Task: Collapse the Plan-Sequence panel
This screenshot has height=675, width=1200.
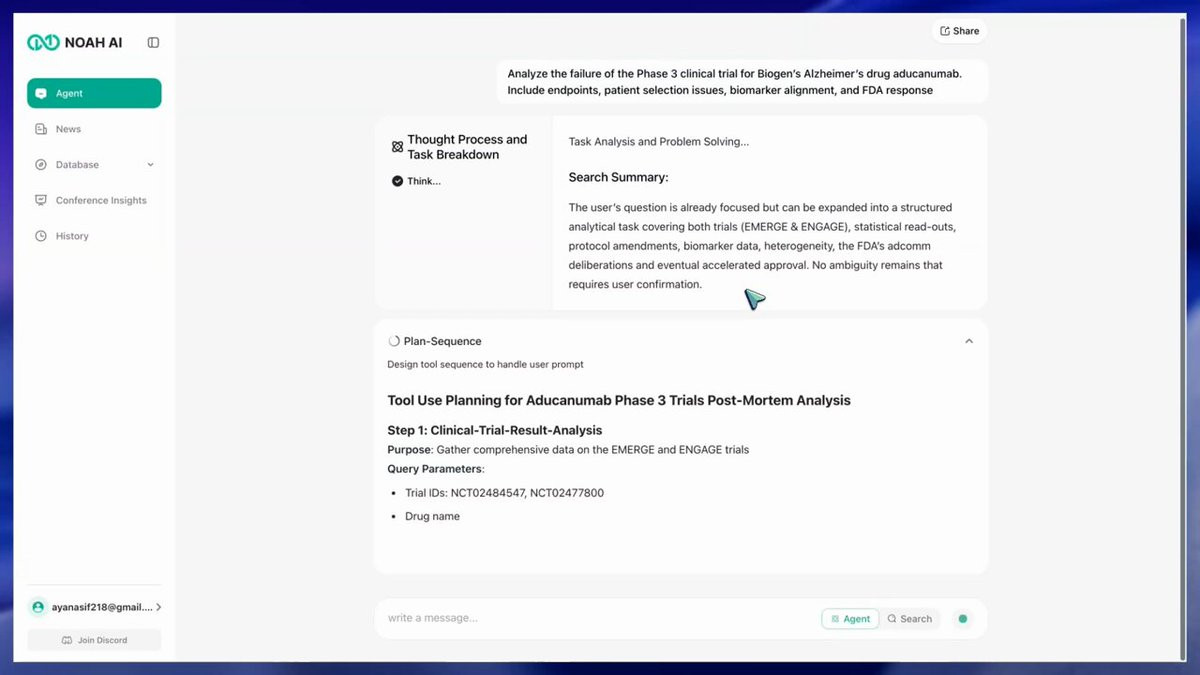Action: click(969, 341)
